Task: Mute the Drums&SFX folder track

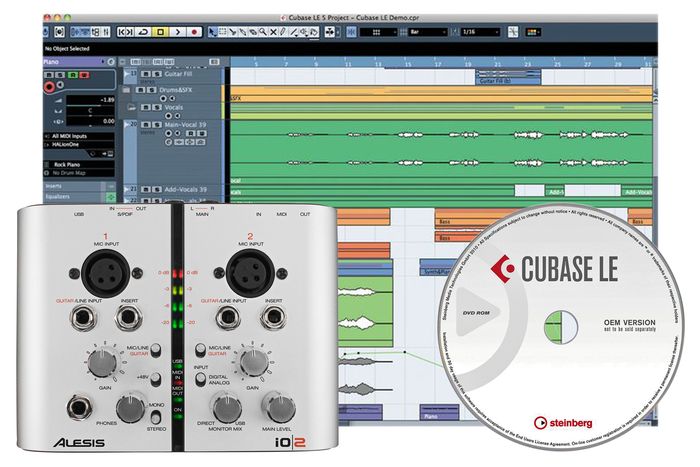Action: tap(141, 90)
